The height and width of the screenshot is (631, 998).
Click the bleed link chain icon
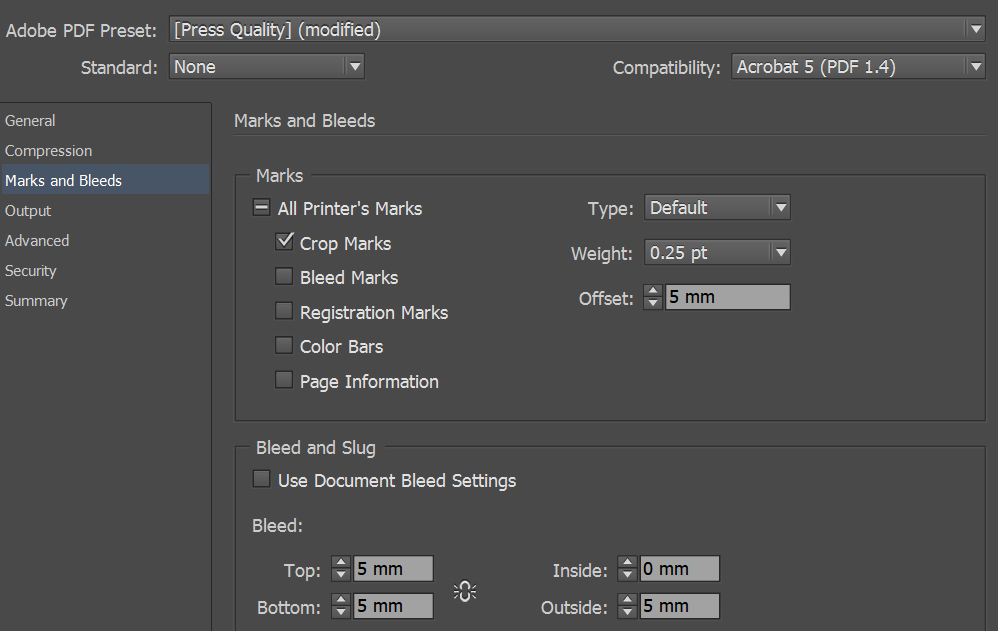pyautogui.click(x=465, y=591)
